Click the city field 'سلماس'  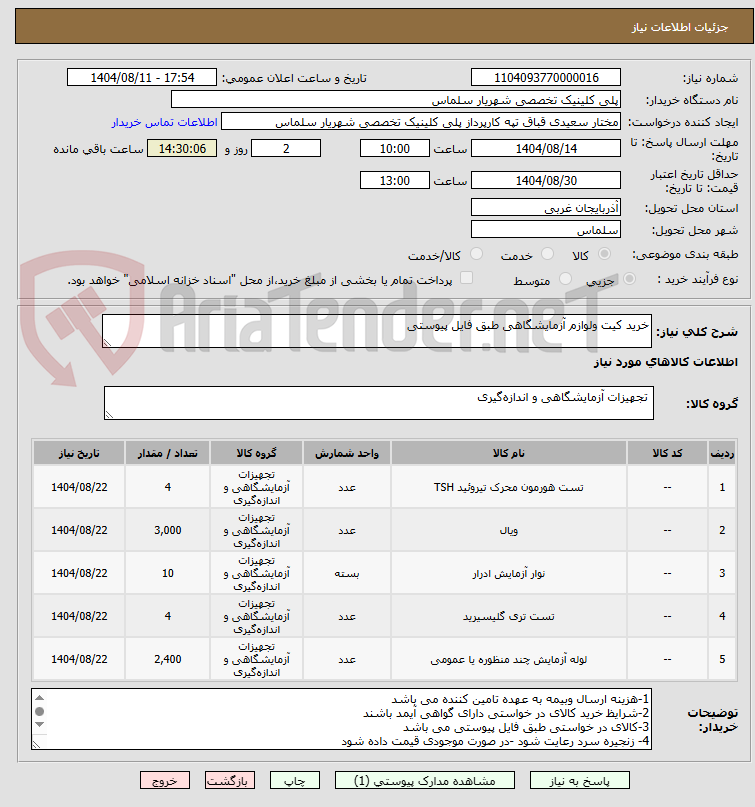click(546, 230)
